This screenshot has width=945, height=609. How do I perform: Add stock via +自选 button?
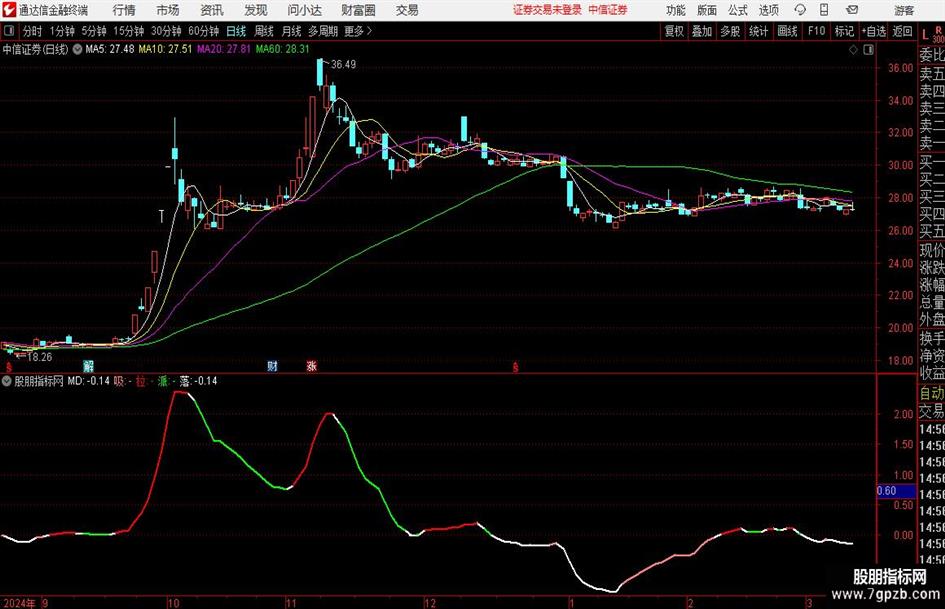click(874, 31)
